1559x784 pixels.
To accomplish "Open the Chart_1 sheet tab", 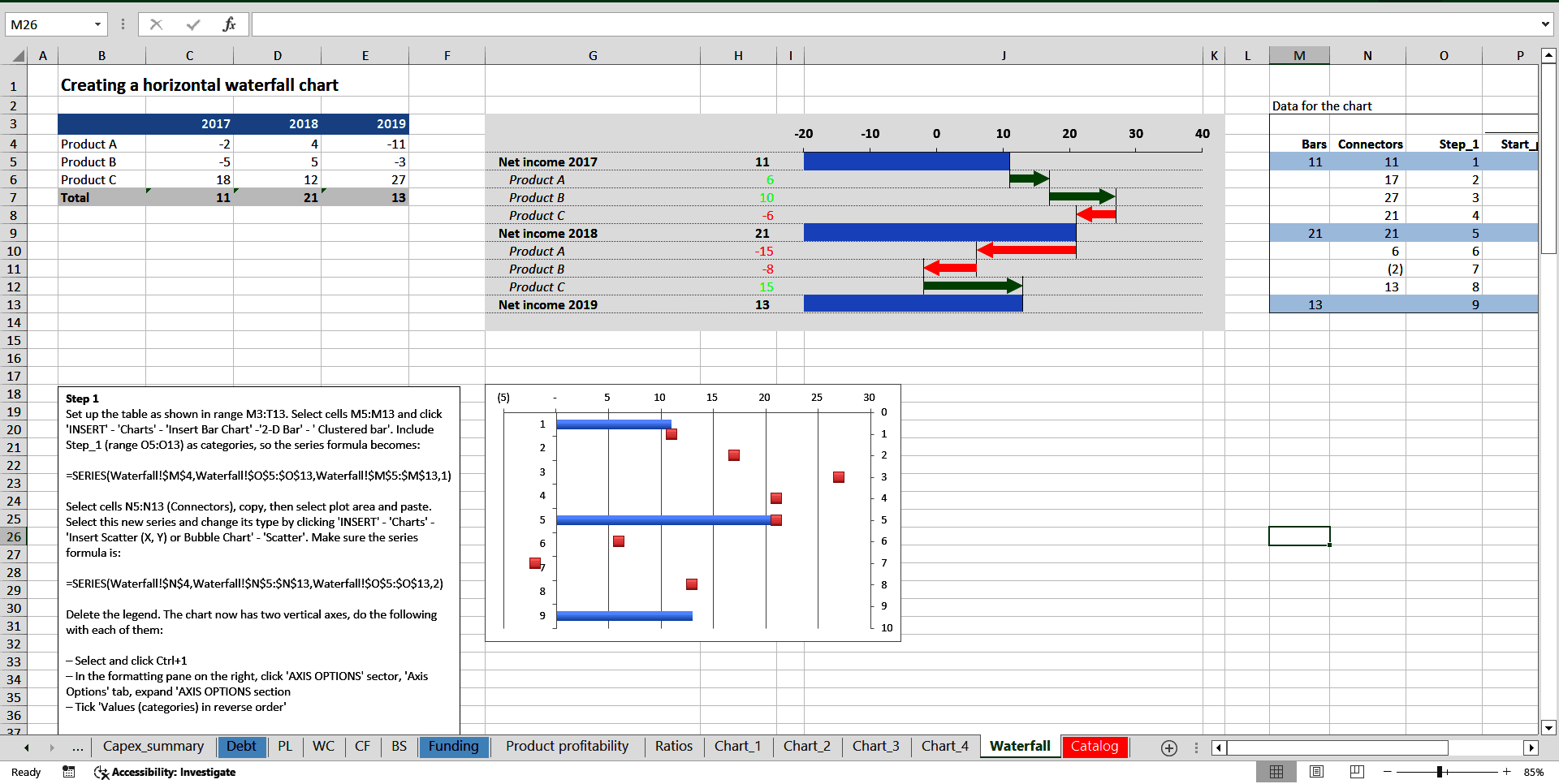I will coord(737,747).
